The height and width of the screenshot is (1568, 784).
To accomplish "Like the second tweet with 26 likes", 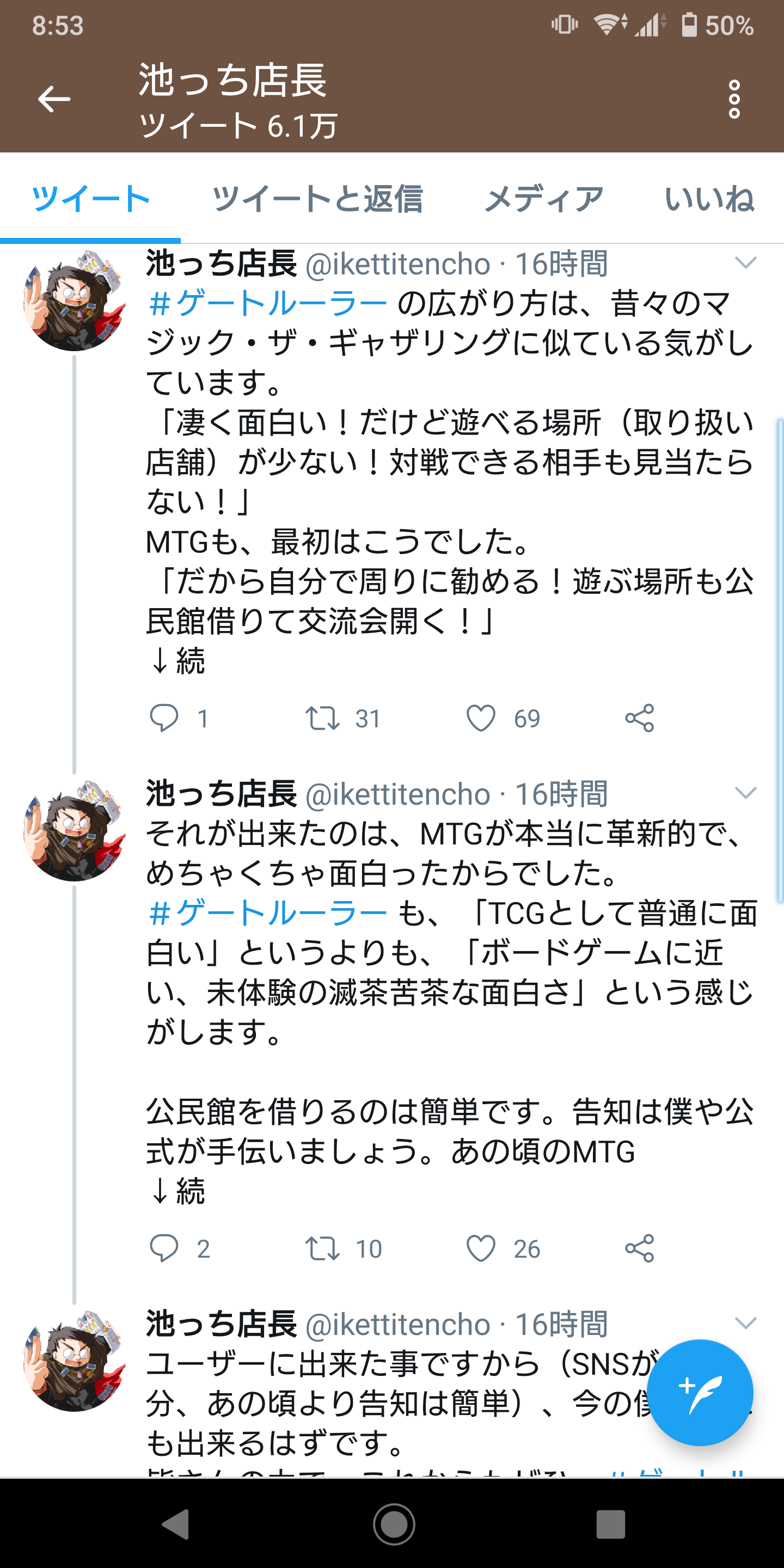I will [x=481, y=1248].
